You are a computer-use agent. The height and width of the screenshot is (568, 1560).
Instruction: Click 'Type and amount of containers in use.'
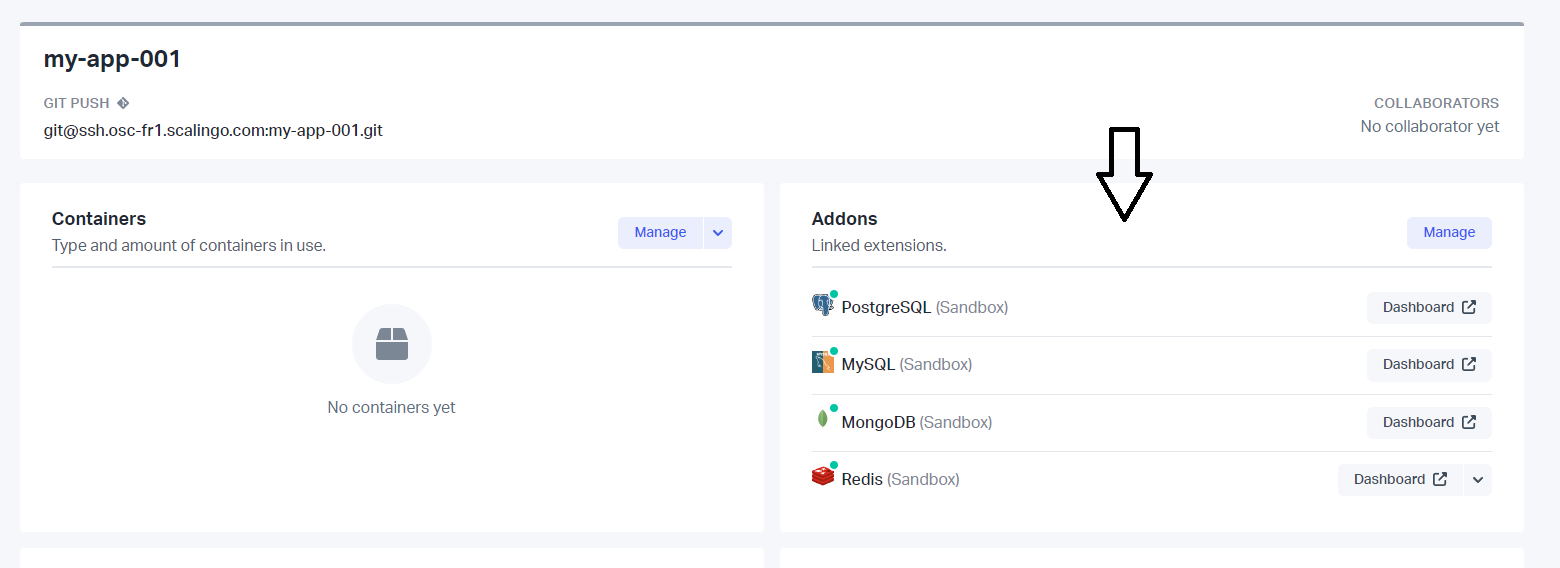(189, 245)
